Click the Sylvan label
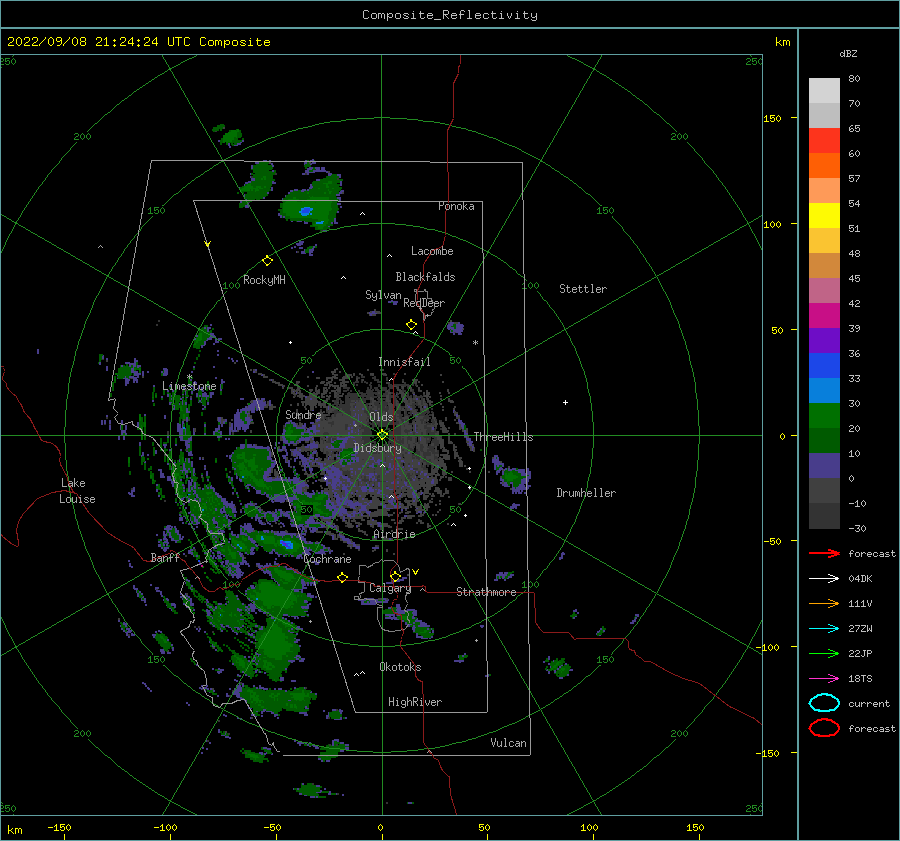The height and width of the screenshot is (841, 900). [x=383, y=295]
